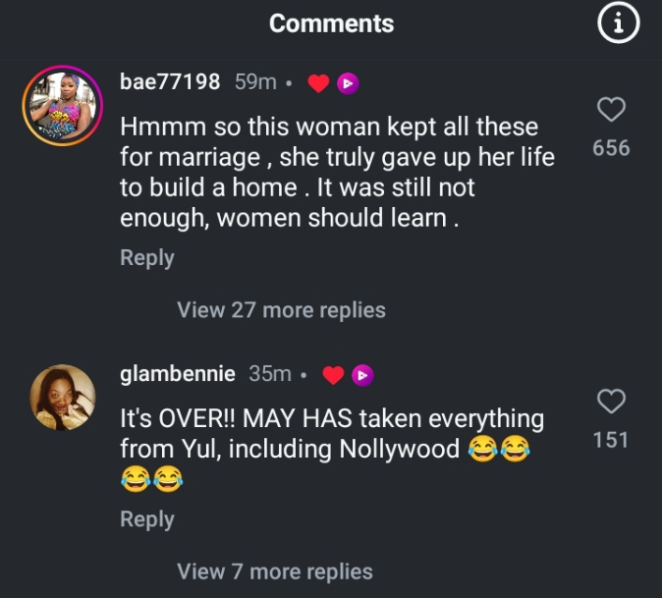Screen dimensions: 662x598
Task: Open bae77198 username profile link
Action: click(x=170, y=82)
